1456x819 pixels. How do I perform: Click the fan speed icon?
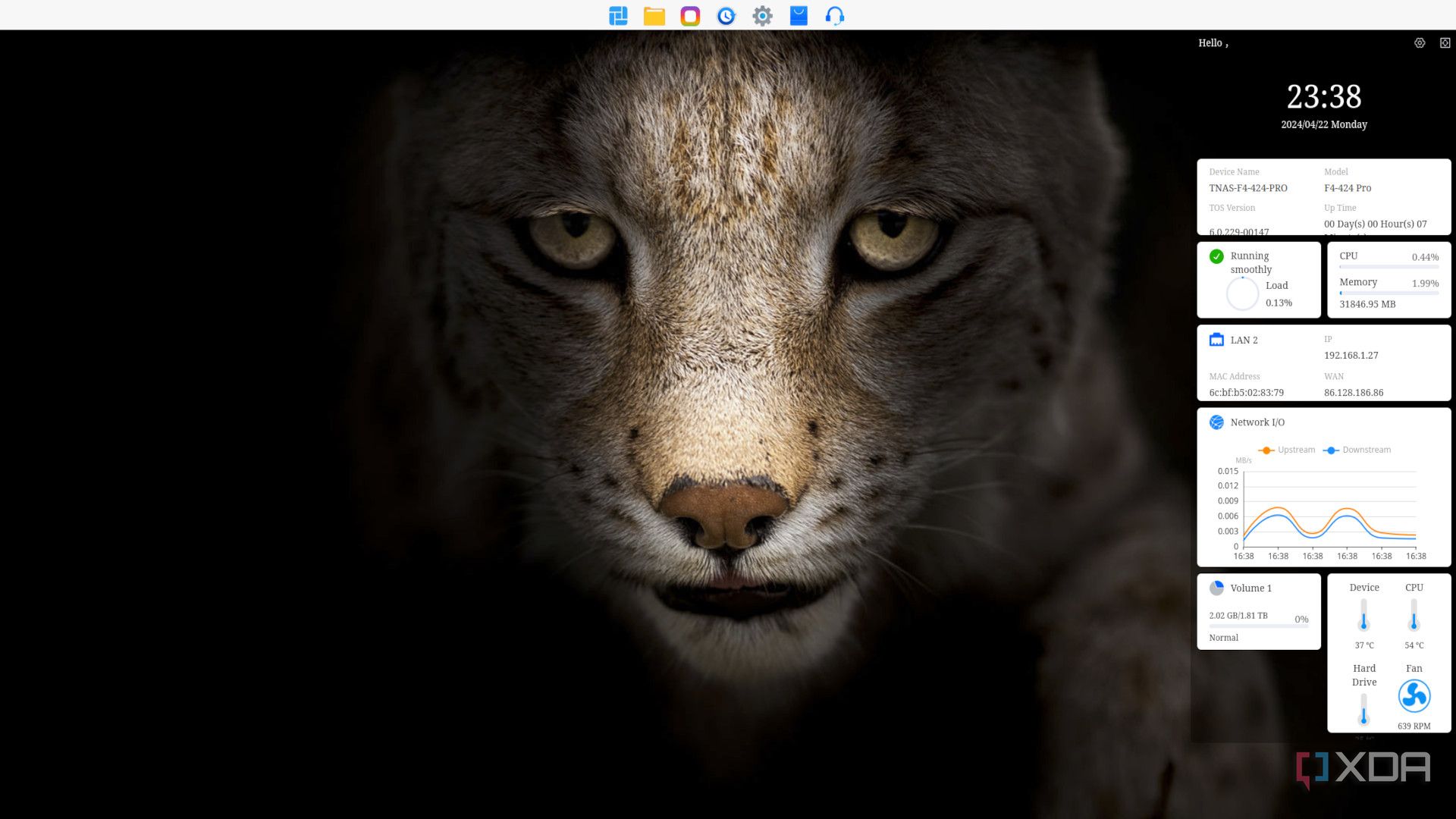click(x=1414, y=696)
